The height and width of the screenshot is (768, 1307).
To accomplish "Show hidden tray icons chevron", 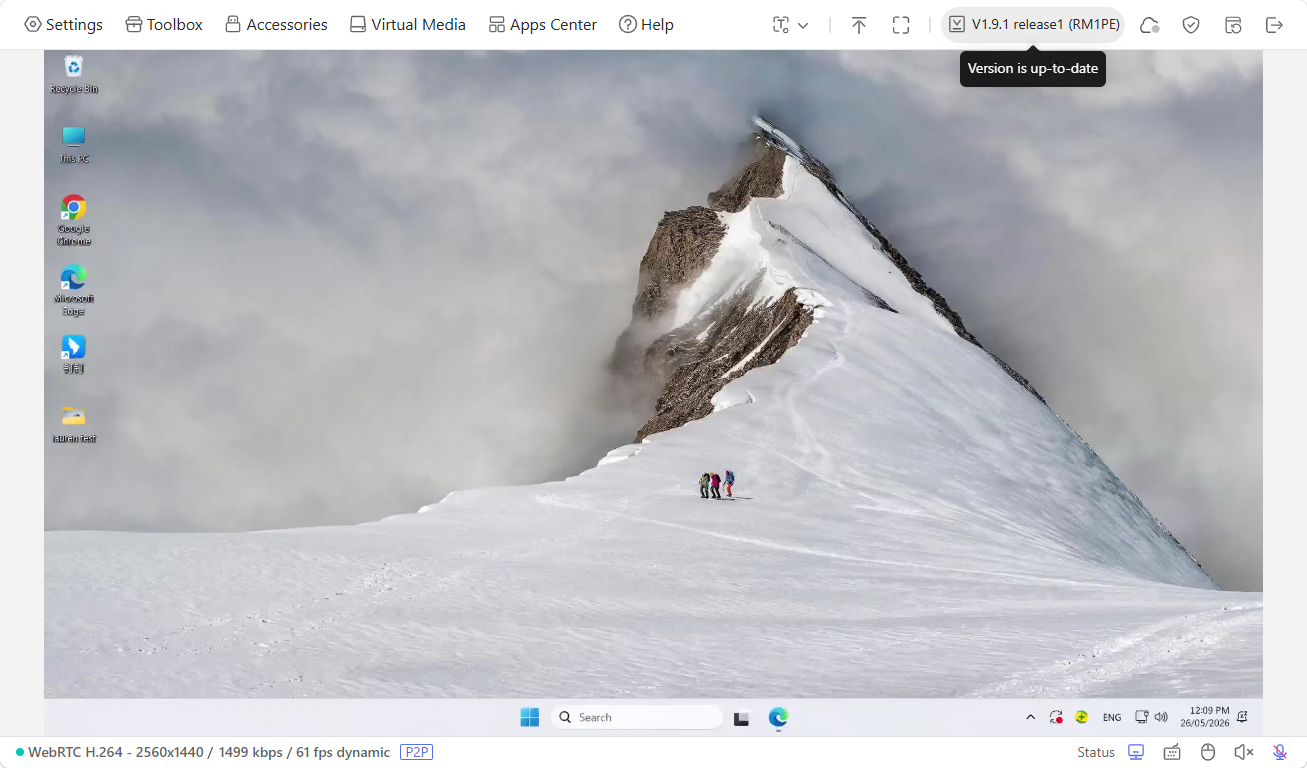I will (1031, 717).
